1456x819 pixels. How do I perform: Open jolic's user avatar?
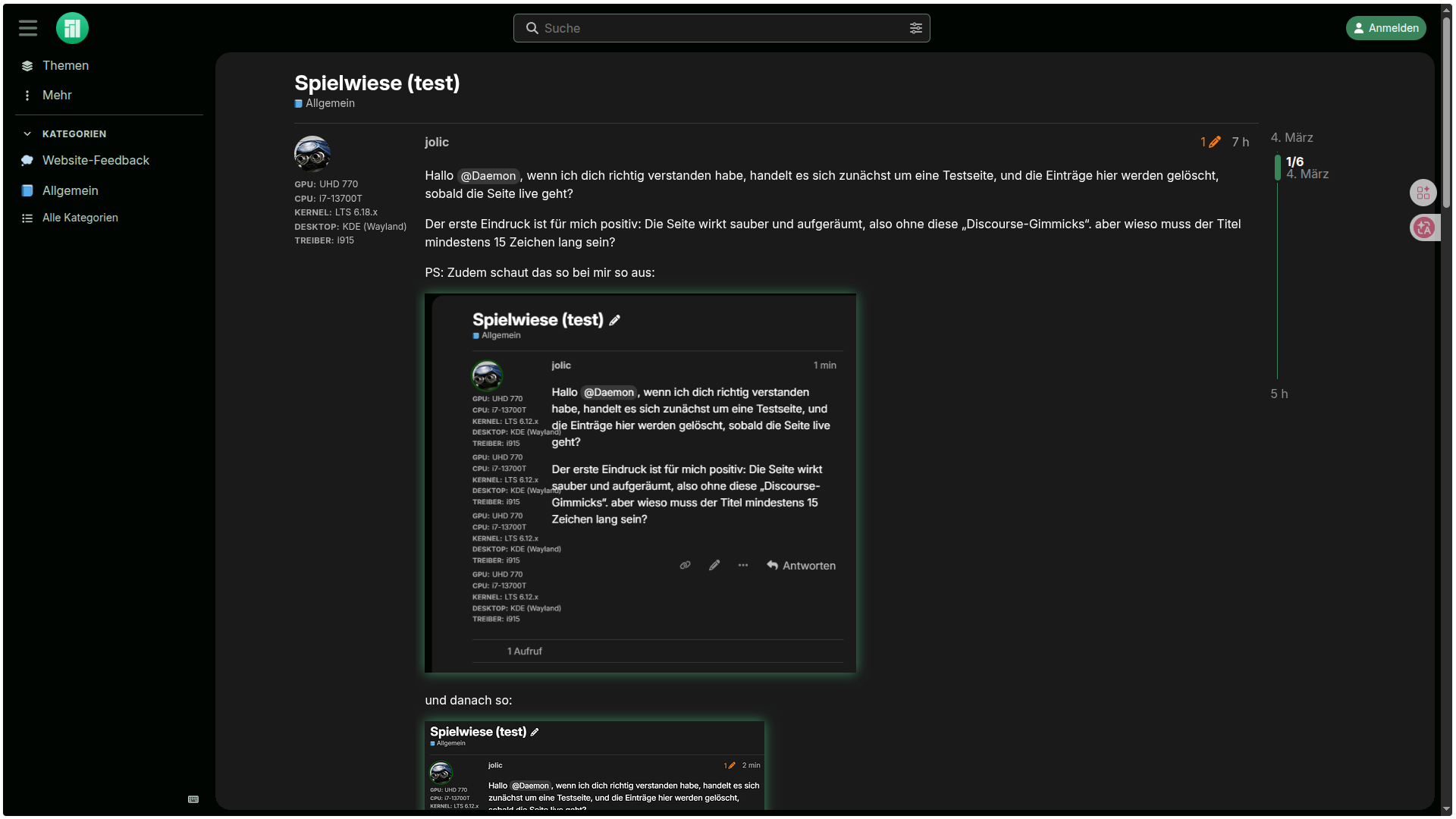point(312,154)
